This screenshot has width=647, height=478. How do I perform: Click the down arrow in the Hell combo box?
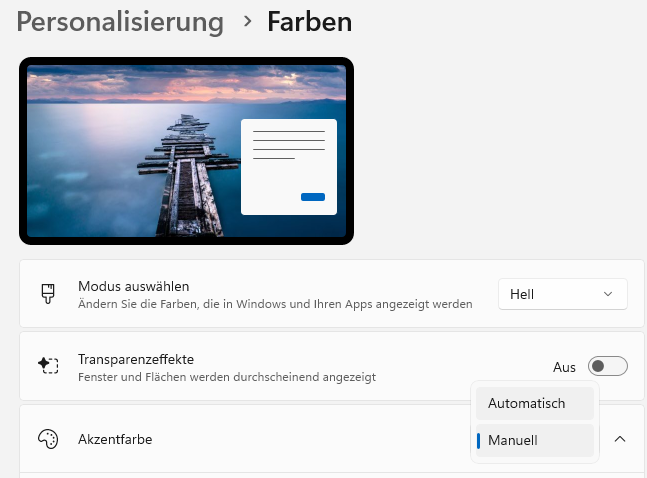pos(608,294)
